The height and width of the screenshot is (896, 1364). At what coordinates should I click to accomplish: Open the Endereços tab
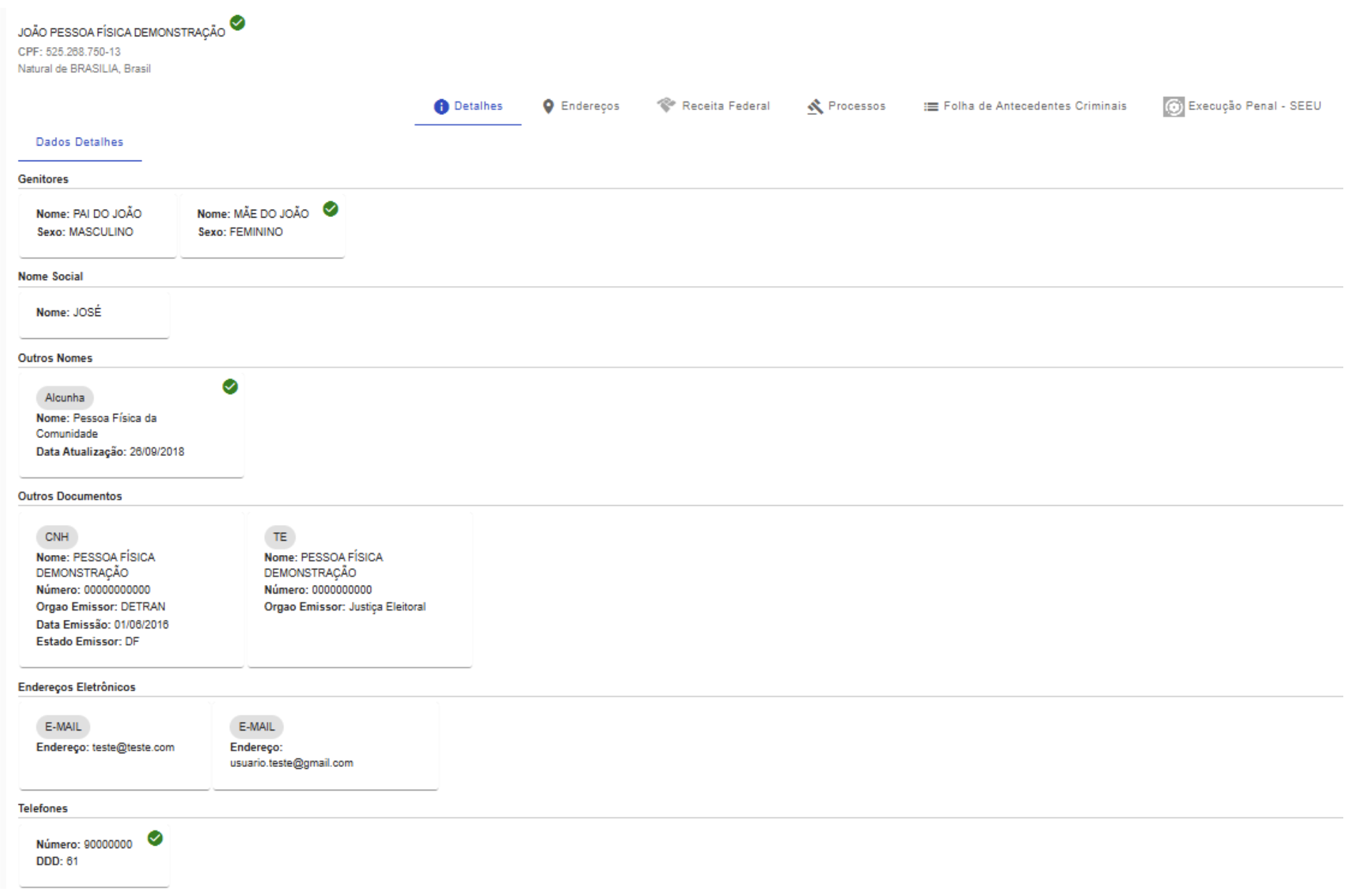(590, 106)
